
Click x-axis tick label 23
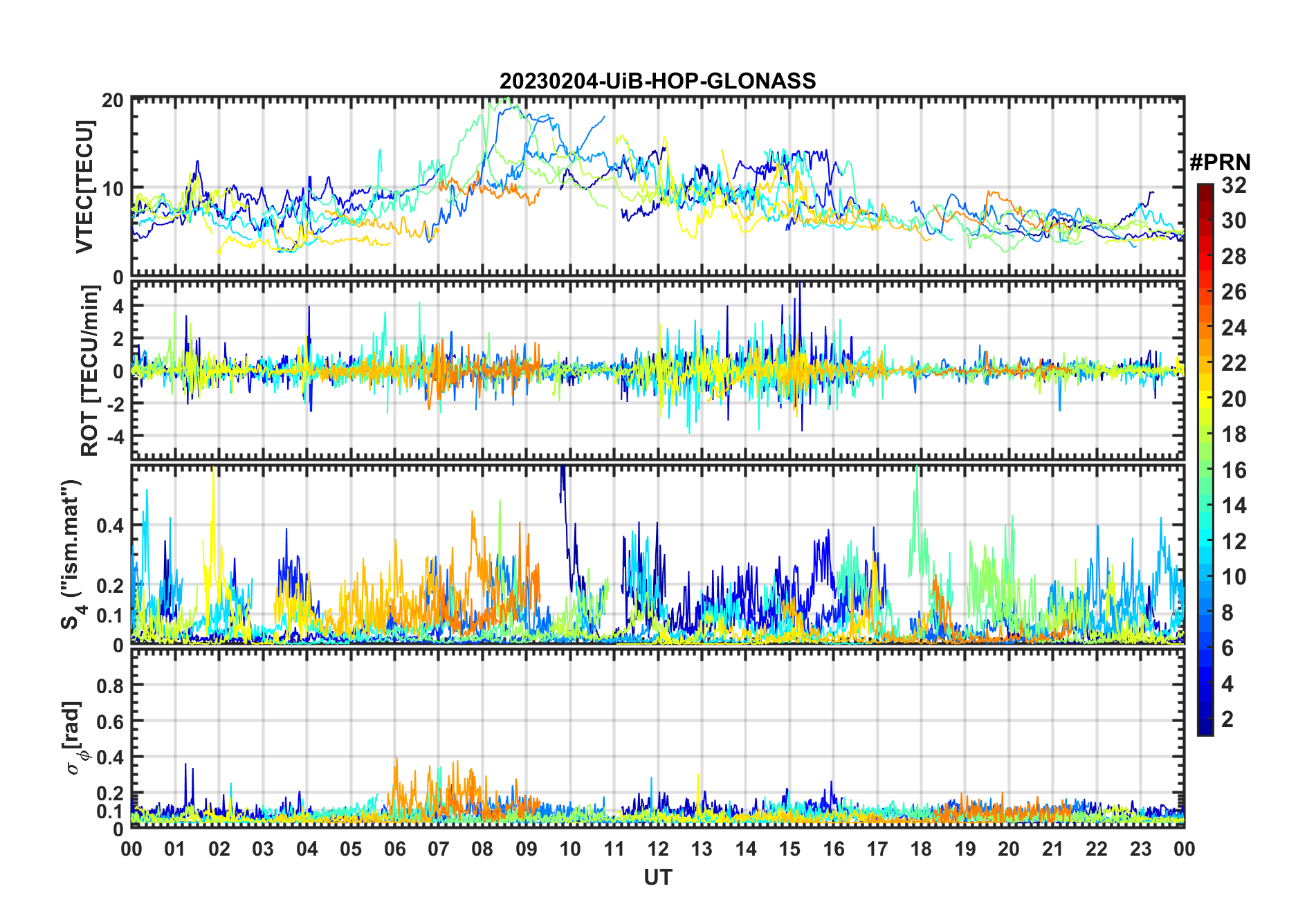pyautogui.click(x=1140, y=849)
